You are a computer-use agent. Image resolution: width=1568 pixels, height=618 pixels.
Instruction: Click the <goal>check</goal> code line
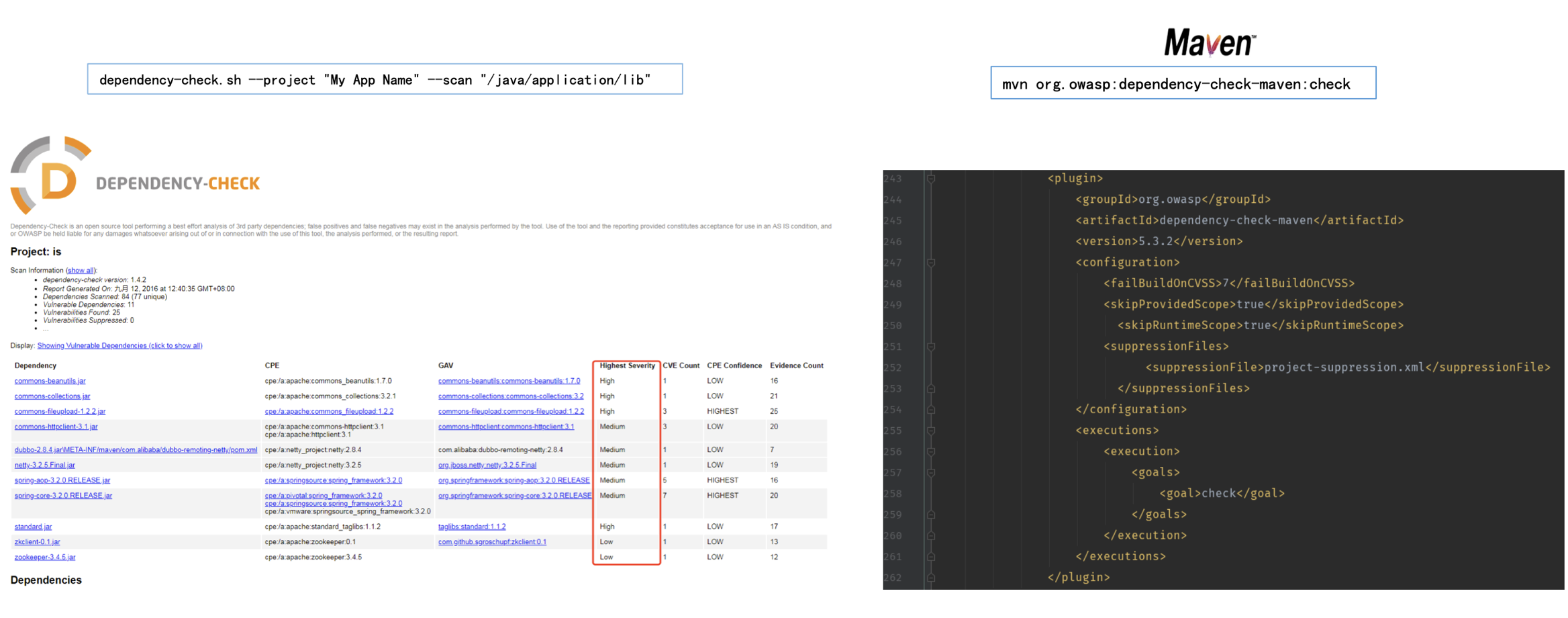click(1222, 494)
